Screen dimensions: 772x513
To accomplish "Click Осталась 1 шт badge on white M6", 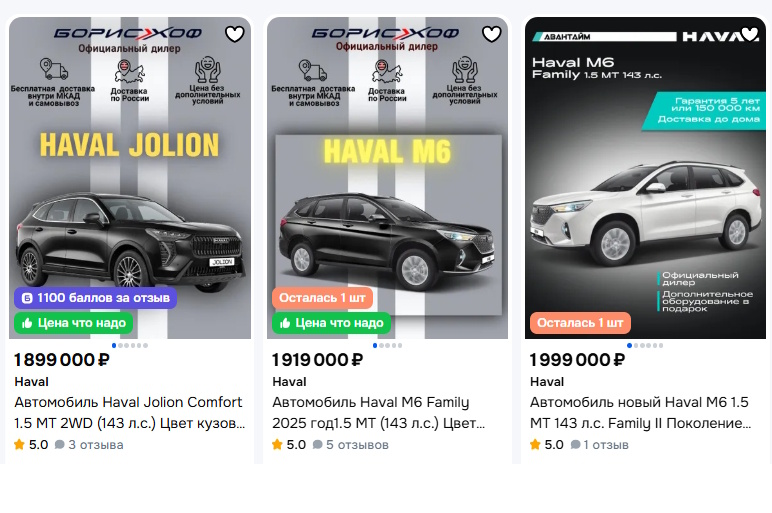I will click(x=580, y=323).
